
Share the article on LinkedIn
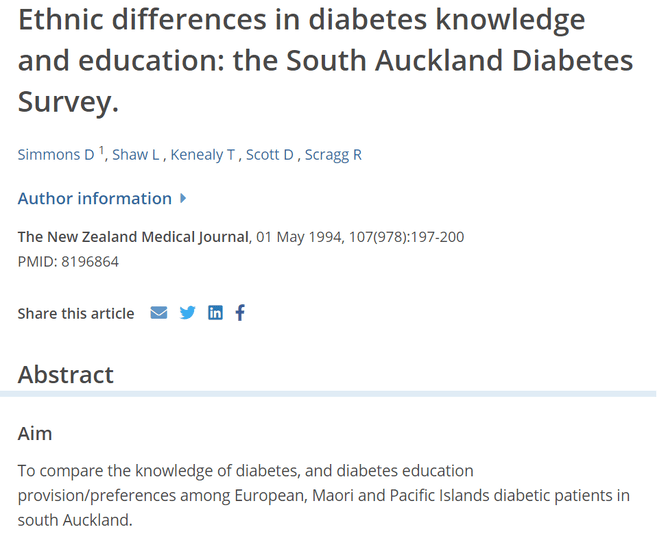coord(215,313)
